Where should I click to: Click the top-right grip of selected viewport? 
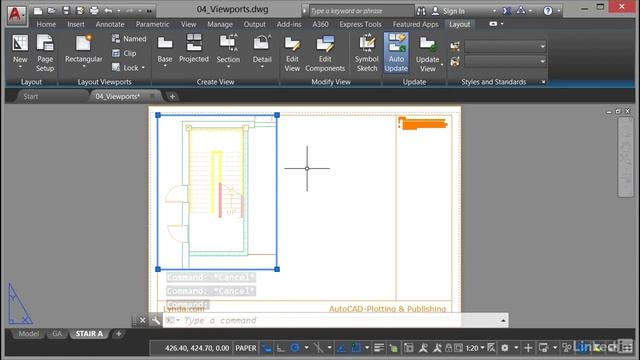point(277,115)
